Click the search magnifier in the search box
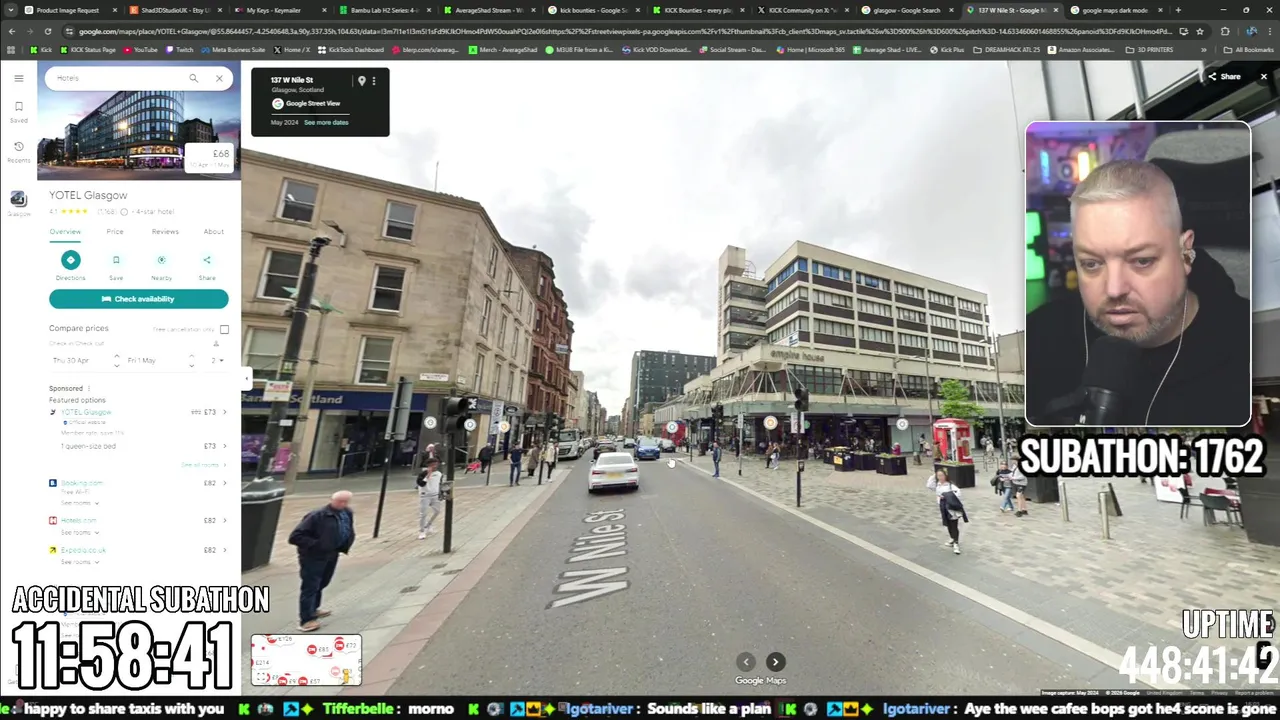Image resolution: width=1280 pixels, height=720 pixels. 194,78
